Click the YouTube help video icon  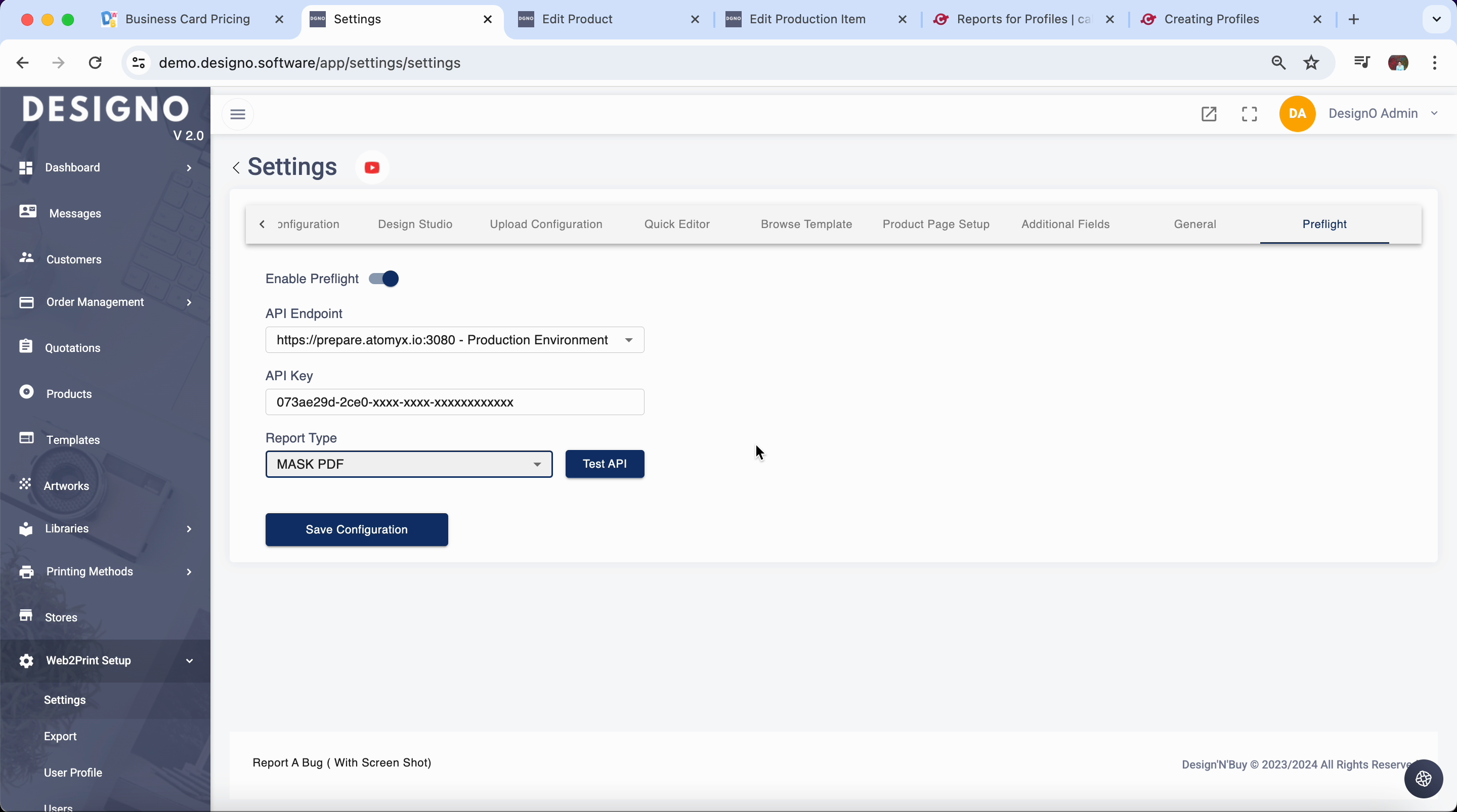point(372,167)
